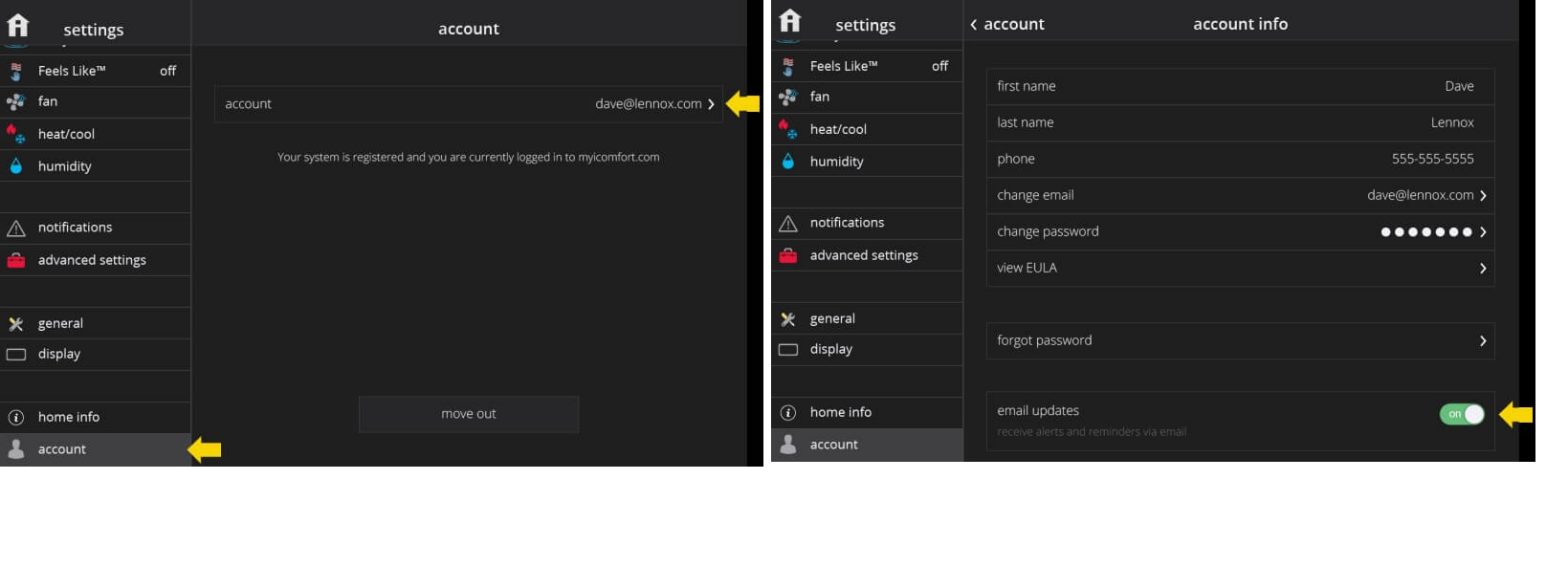1568x588 pixels.
Task: Click Feels Like off value, left screen
Action: (x=168, y=71)
